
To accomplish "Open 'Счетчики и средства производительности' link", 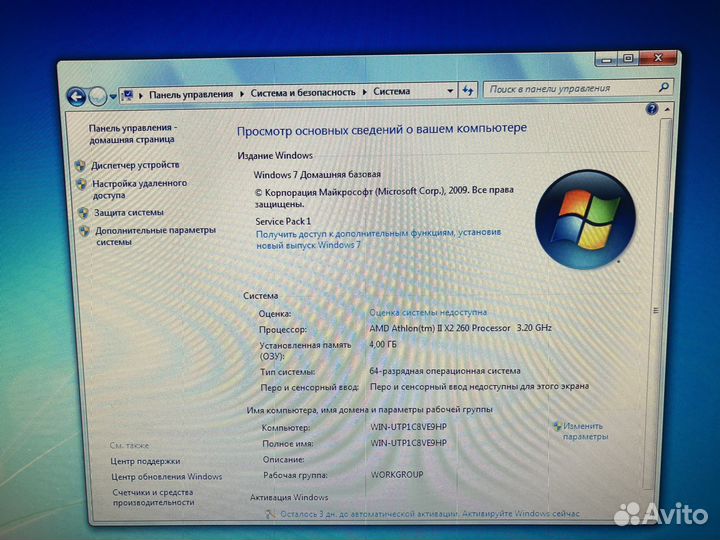I will (153, 497).
